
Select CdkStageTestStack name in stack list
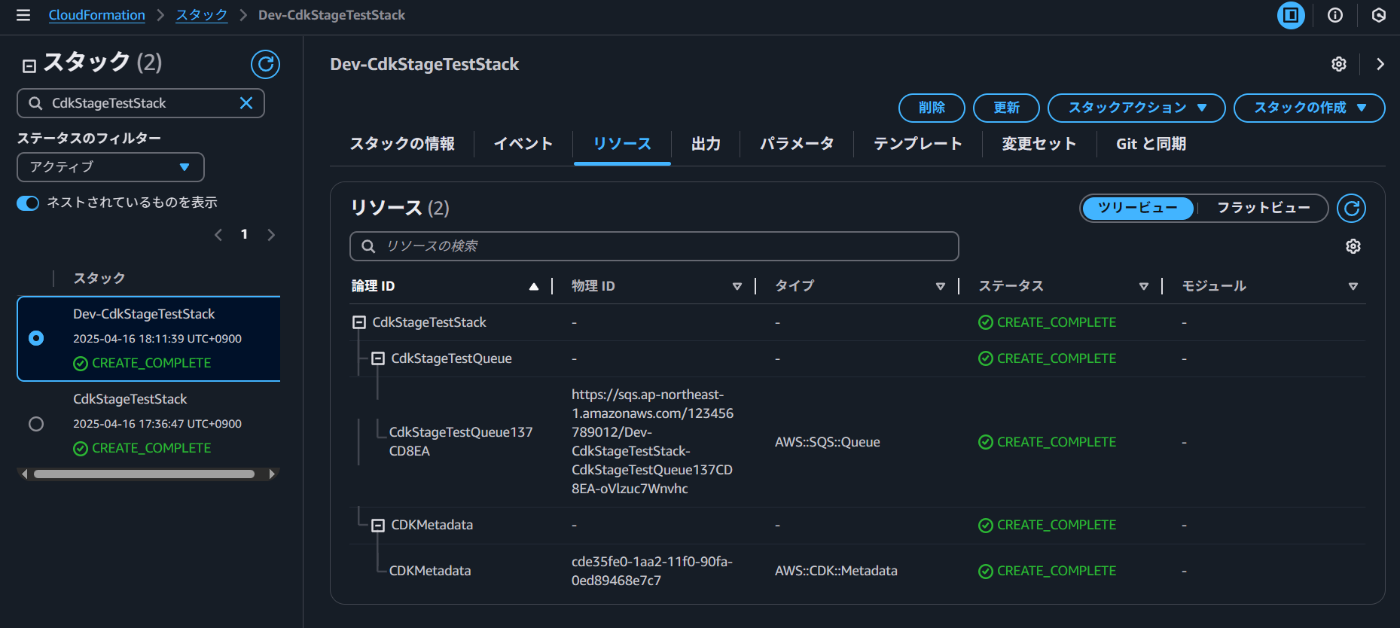click(130, 399)
